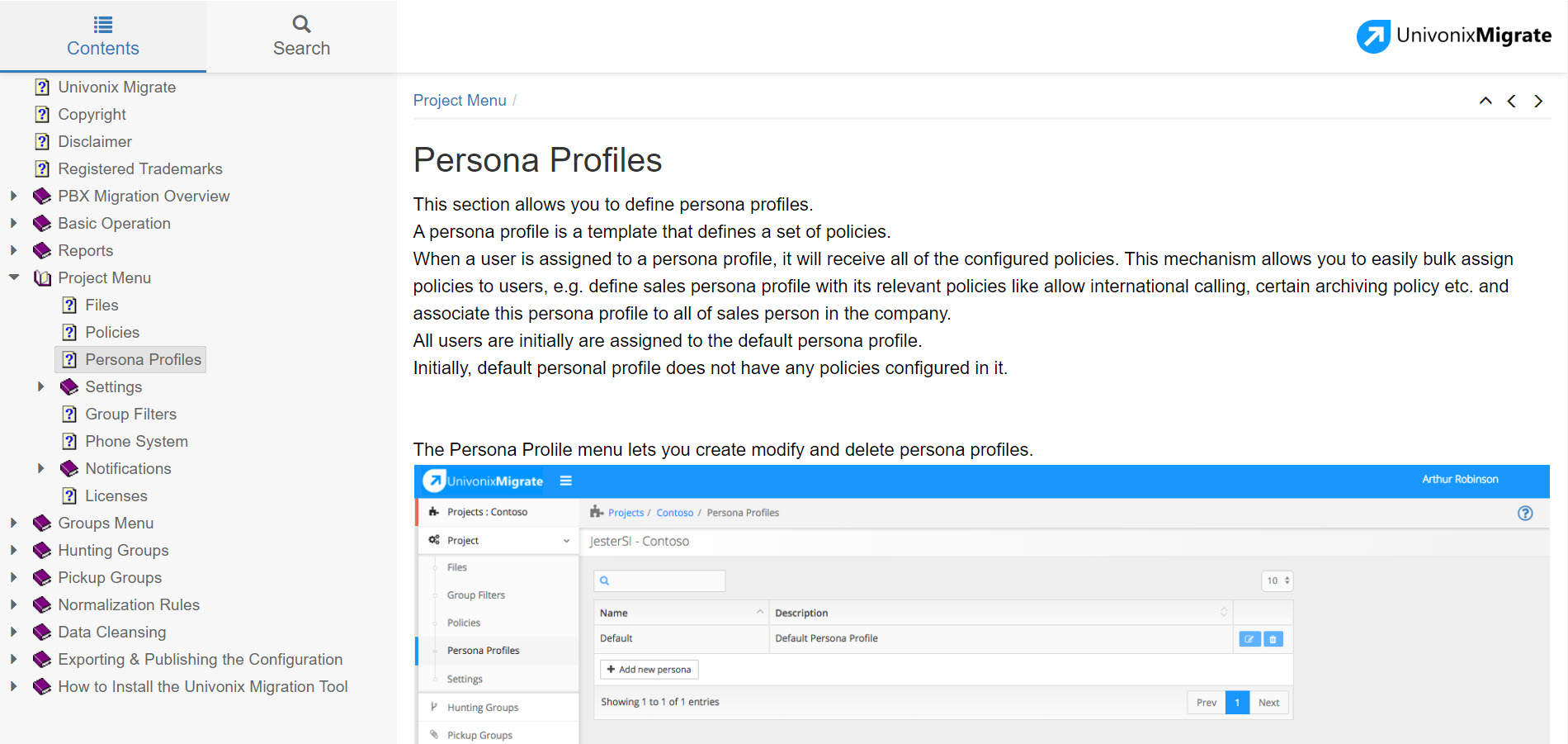
Task: Open the Groups Menu topic label
Action: [106, 523]
